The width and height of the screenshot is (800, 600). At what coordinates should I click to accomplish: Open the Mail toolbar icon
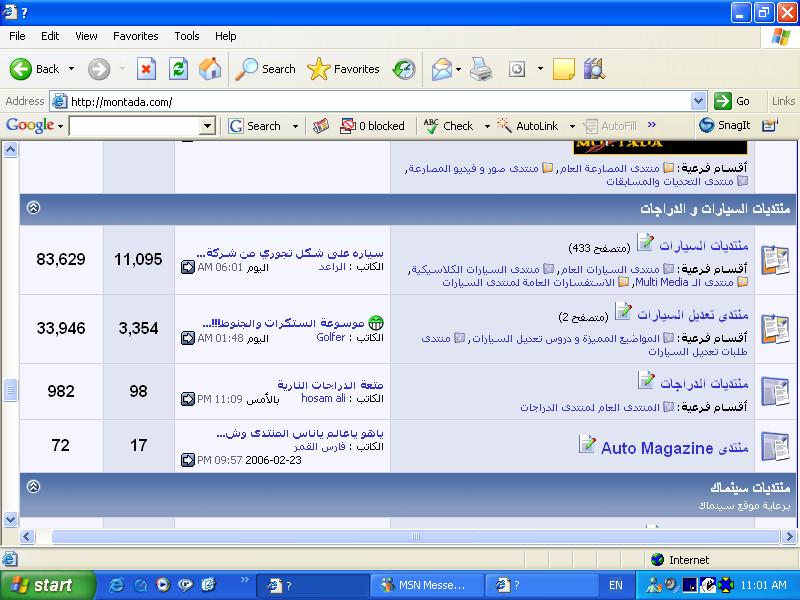click(x=441, y=69)
